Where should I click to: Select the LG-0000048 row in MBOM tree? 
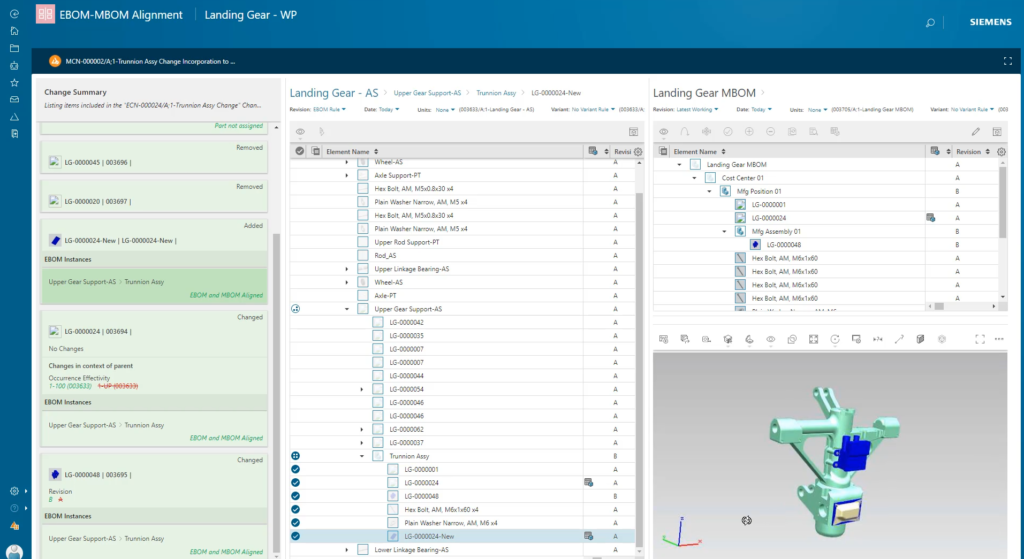click(826, 245)
